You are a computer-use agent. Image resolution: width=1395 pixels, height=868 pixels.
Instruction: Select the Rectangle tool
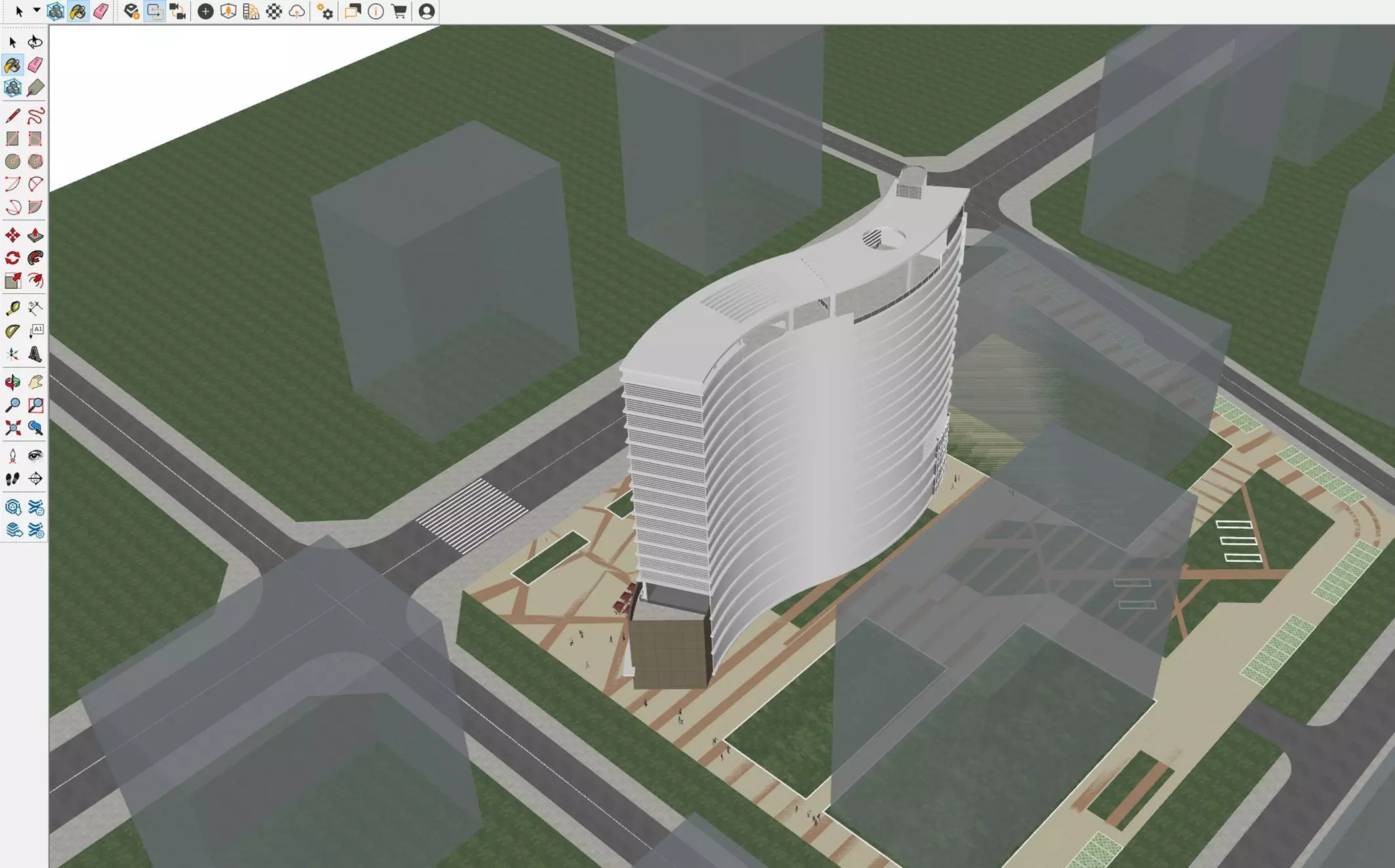(x=12, y=138)
